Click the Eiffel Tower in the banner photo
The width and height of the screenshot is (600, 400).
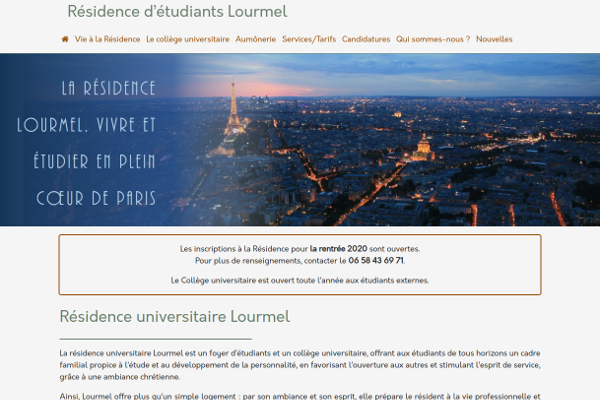(234, 110)
